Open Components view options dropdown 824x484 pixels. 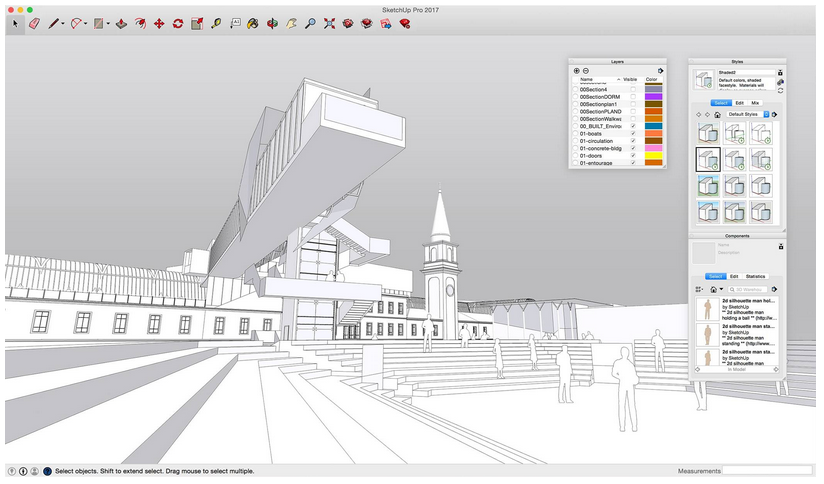[x=698, y=290]
